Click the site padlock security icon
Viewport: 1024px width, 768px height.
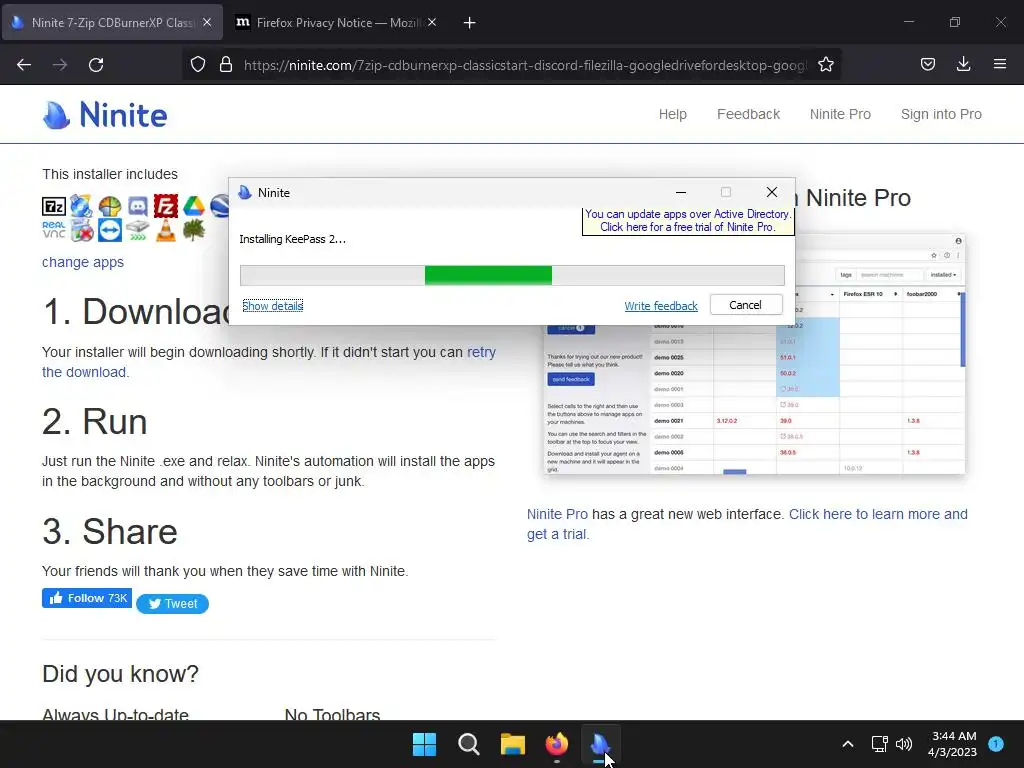[x=226, y=65]
